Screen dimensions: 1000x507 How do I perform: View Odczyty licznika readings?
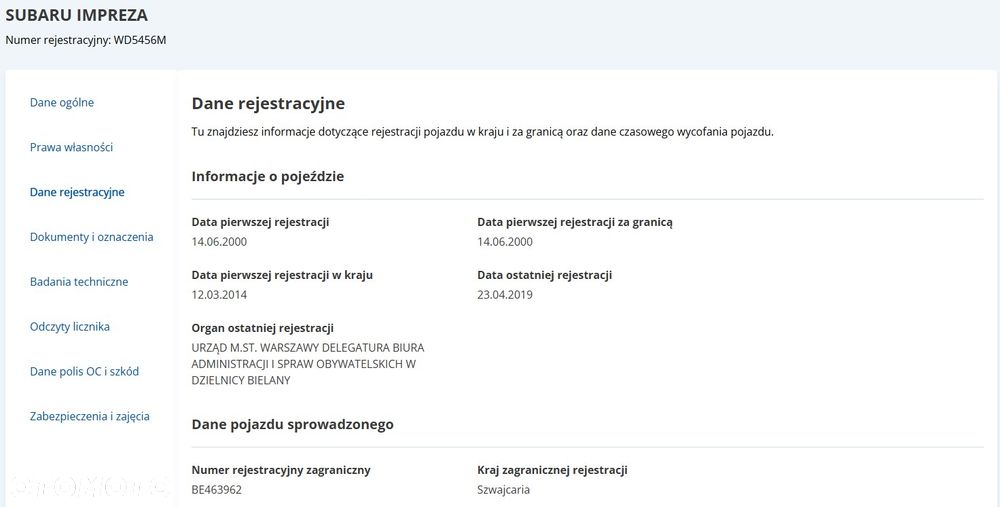(x=70, y=327)
